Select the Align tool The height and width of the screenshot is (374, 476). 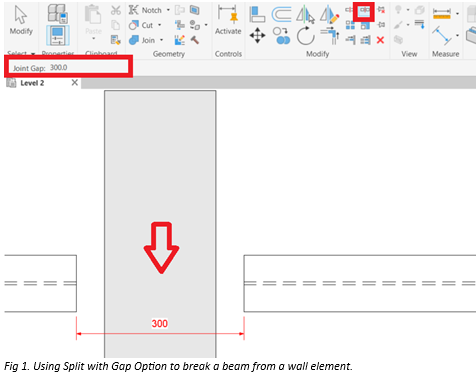(257, 14)
